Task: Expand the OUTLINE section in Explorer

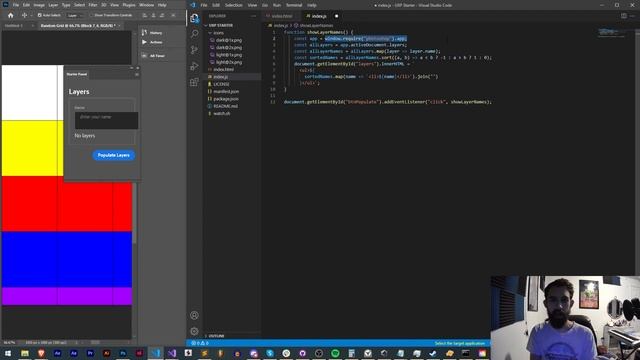Action: coord(216,336)
